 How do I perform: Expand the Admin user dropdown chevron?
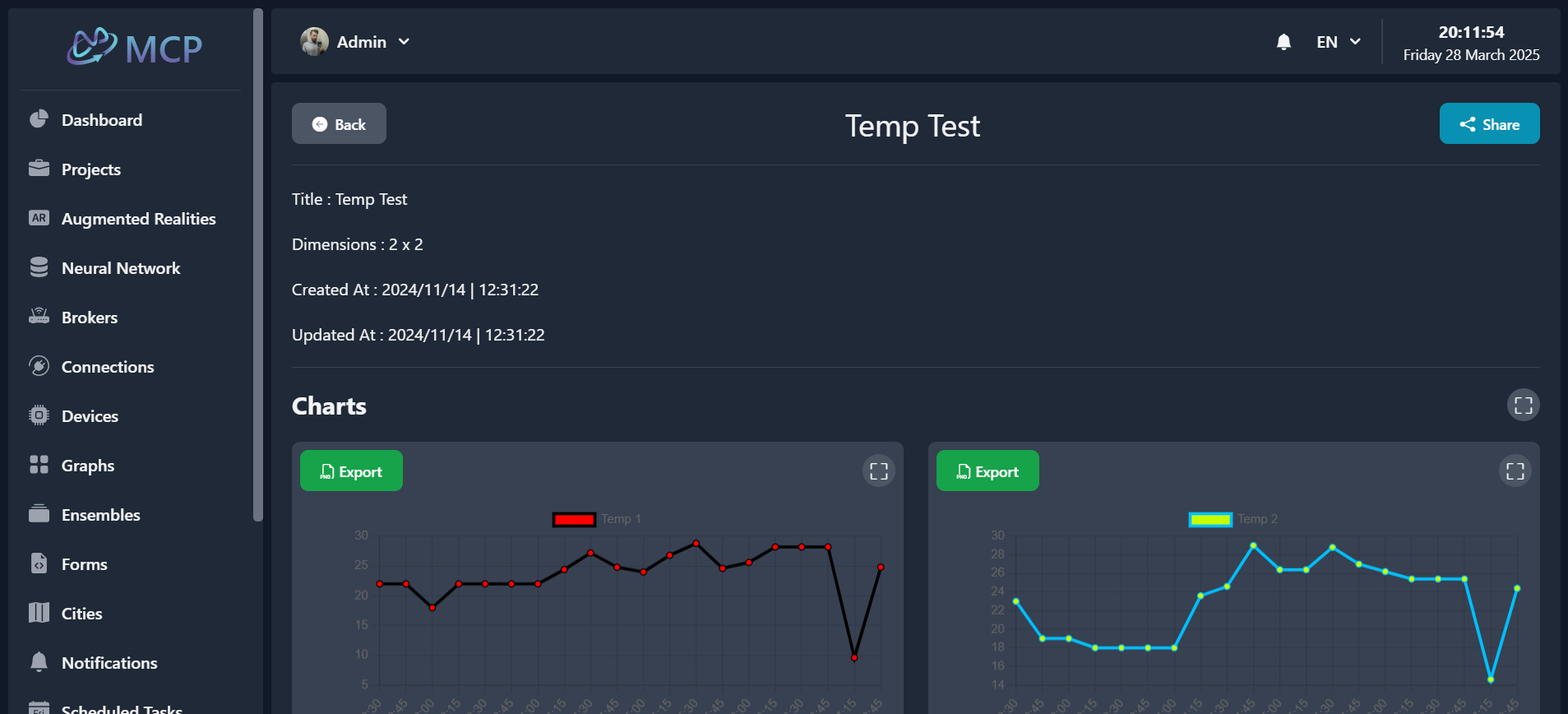point(404,42)
